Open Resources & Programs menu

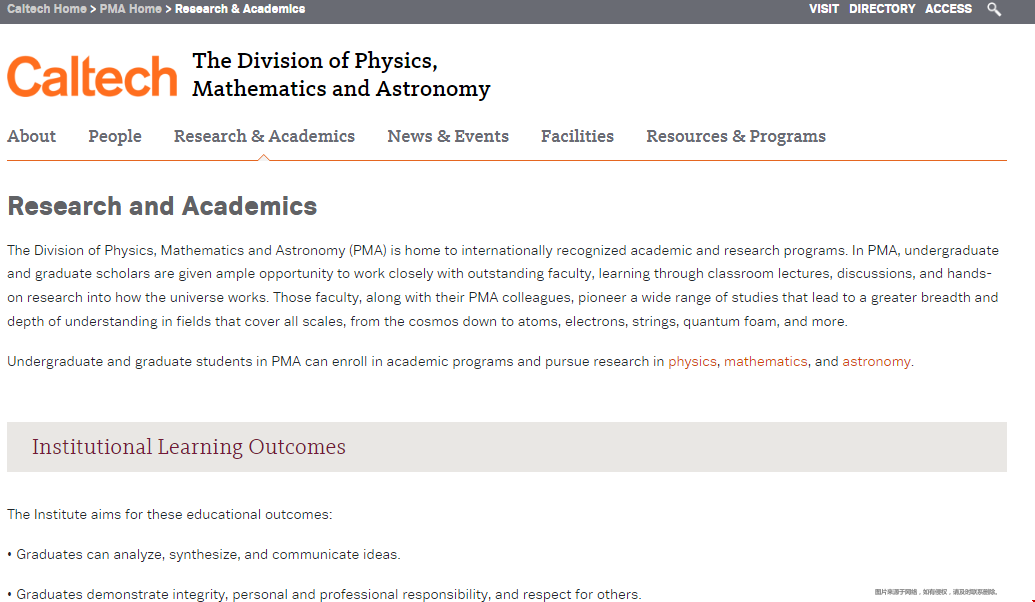736,136
